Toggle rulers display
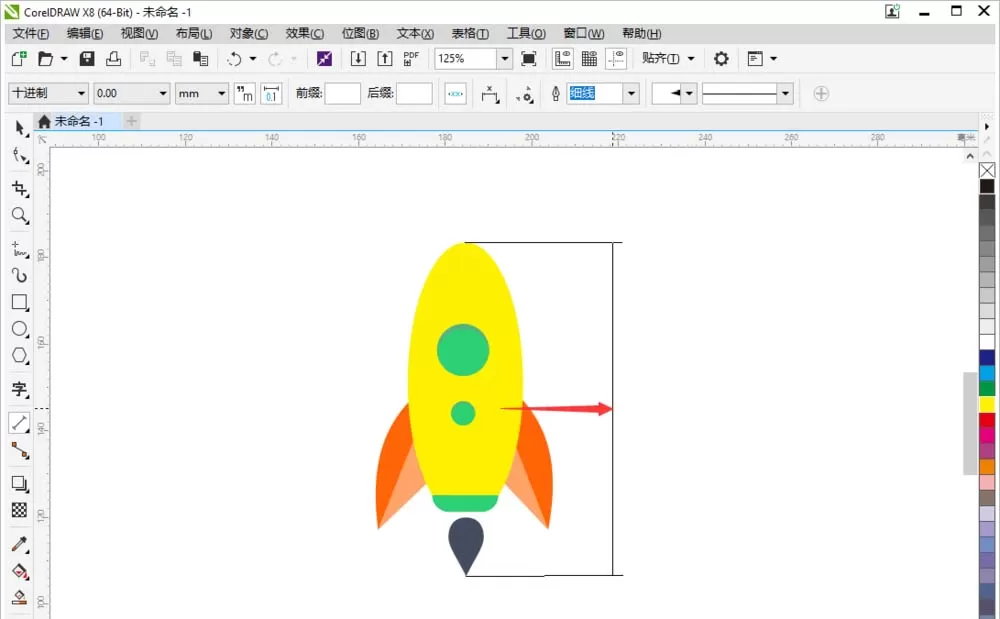 pos(562,59)
